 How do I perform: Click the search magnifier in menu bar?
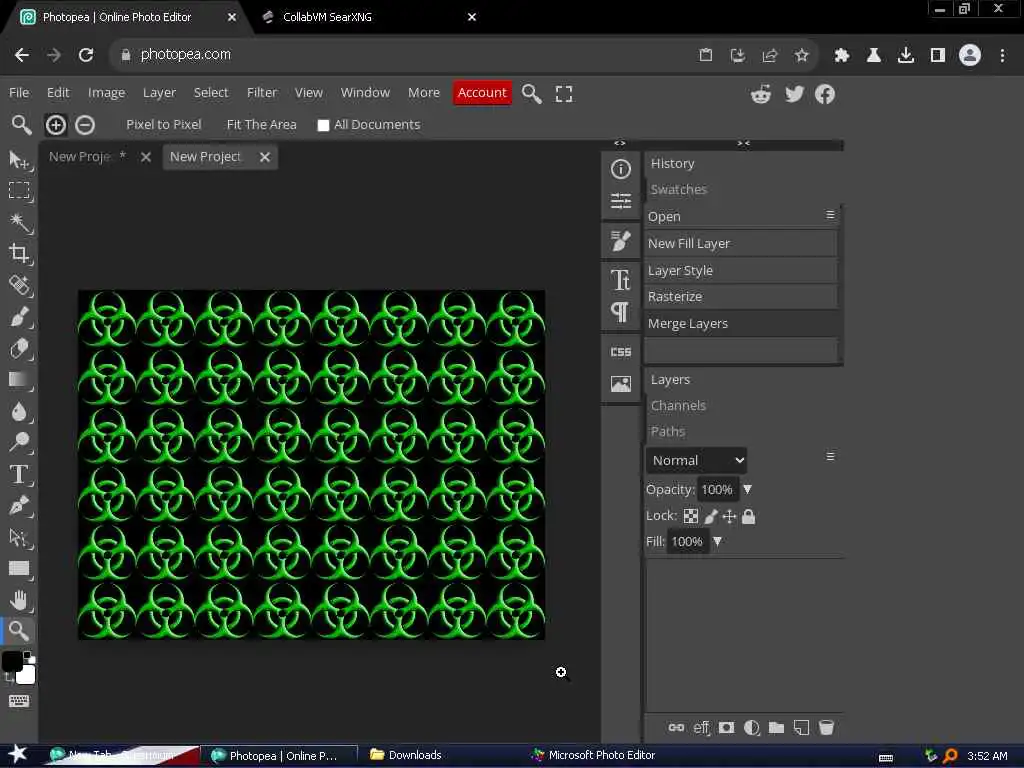532,93
